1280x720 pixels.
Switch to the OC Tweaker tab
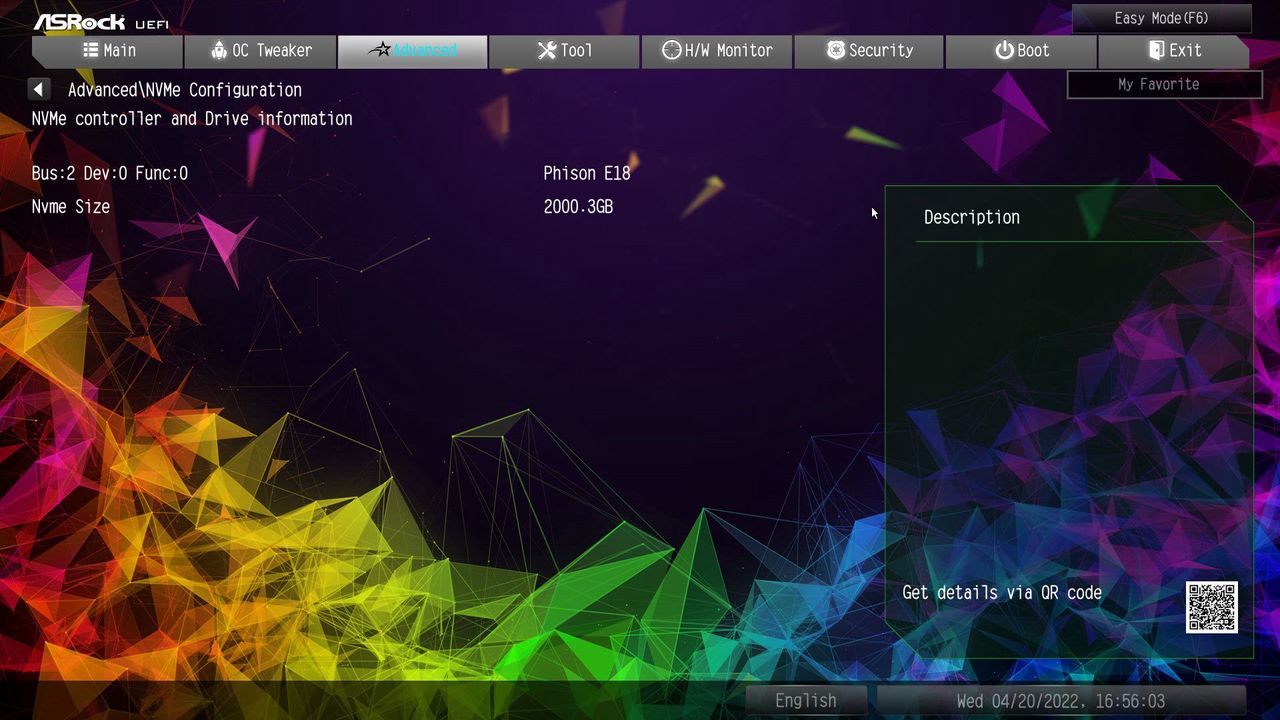click(261, 51)
